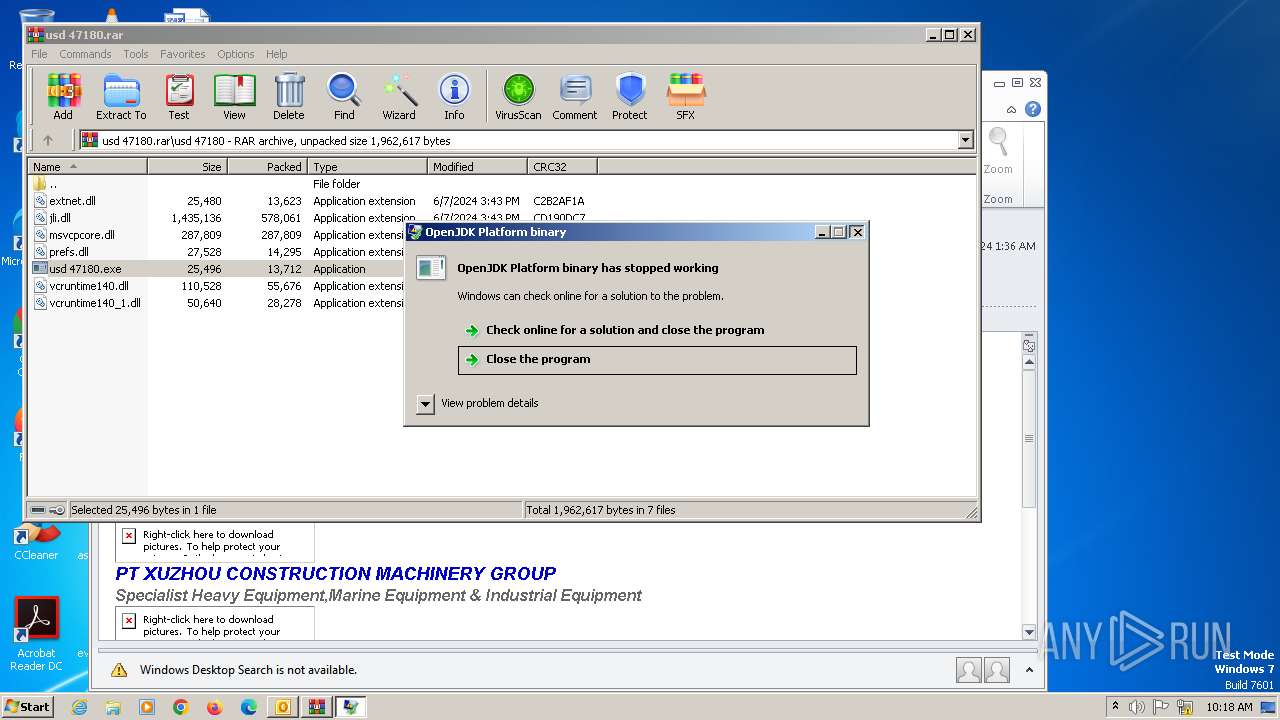The width and height of the screenshot is (1280, 720).
Task: Sort by the Name column header
Action: 88,167
